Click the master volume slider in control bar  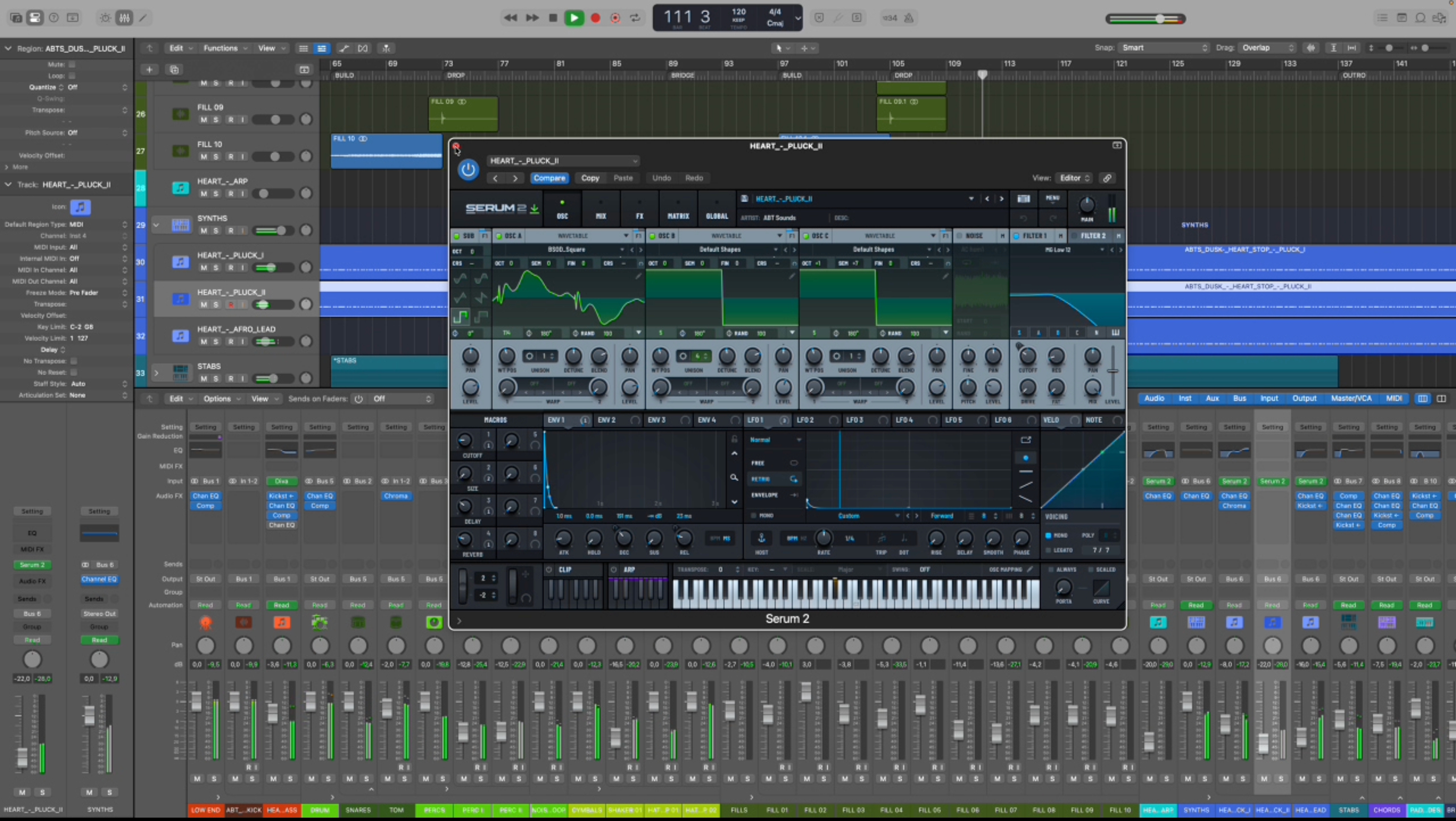point(1146,19)
